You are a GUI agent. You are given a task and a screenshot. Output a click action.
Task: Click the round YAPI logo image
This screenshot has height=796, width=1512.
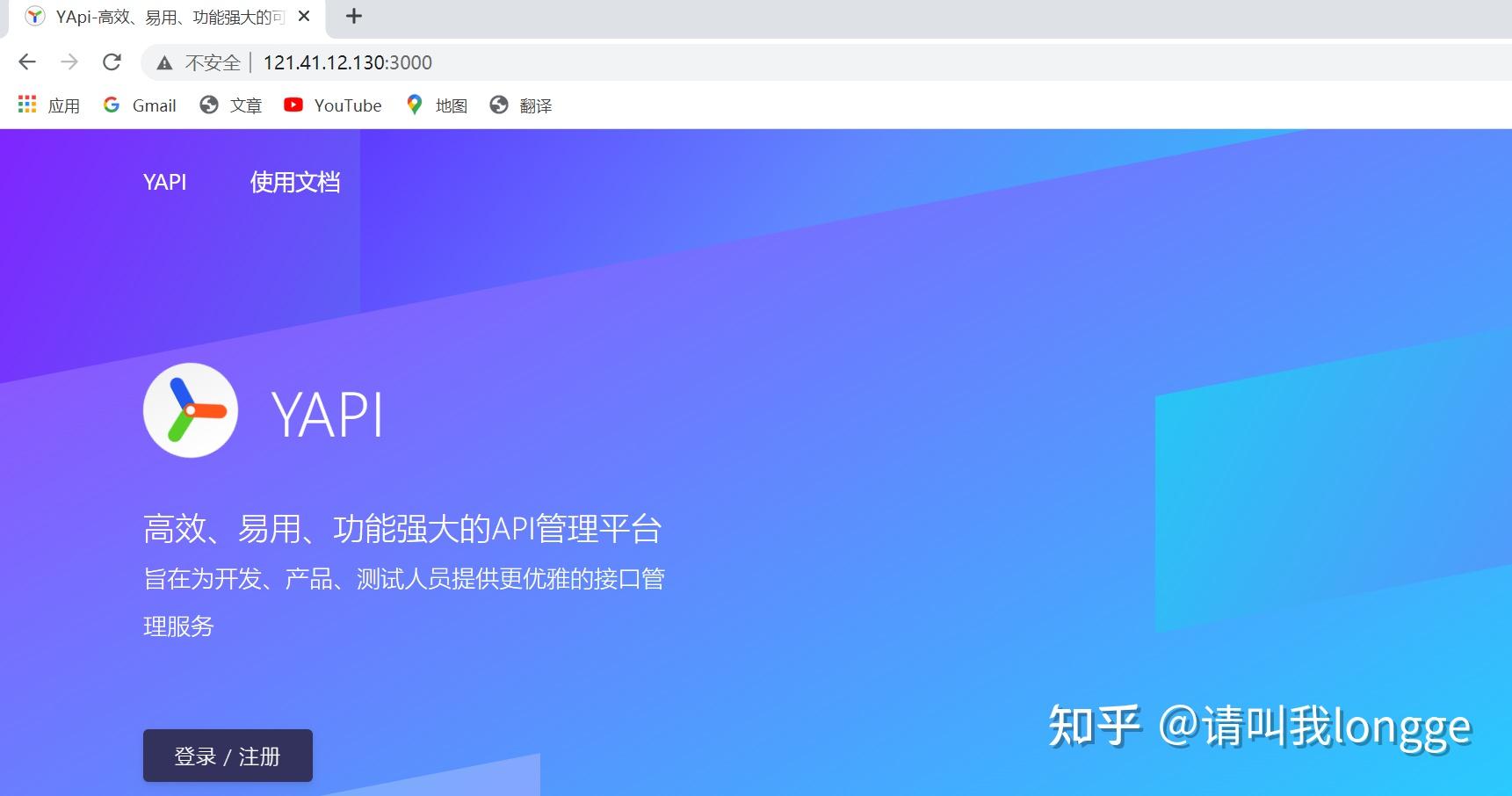pos(191,410)
